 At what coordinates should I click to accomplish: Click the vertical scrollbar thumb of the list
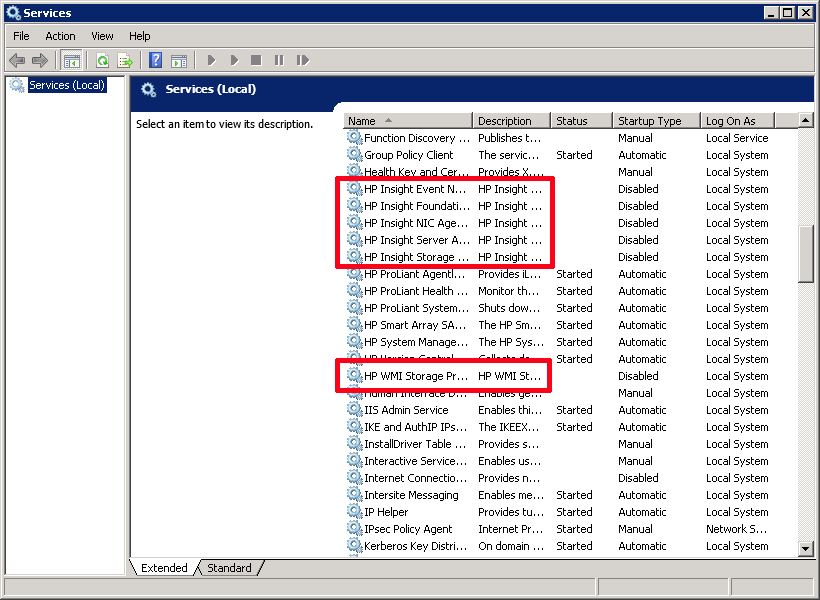(805, 254)
